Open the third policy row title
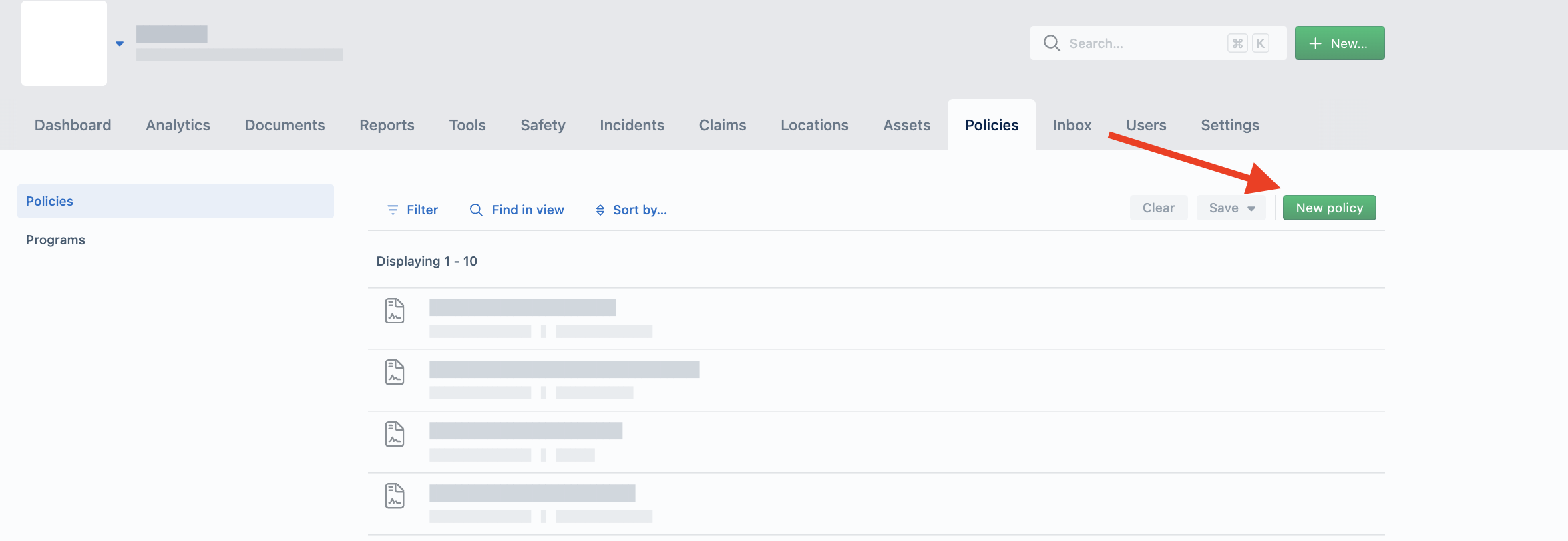The image size is (1568, 541). point(526,431)
